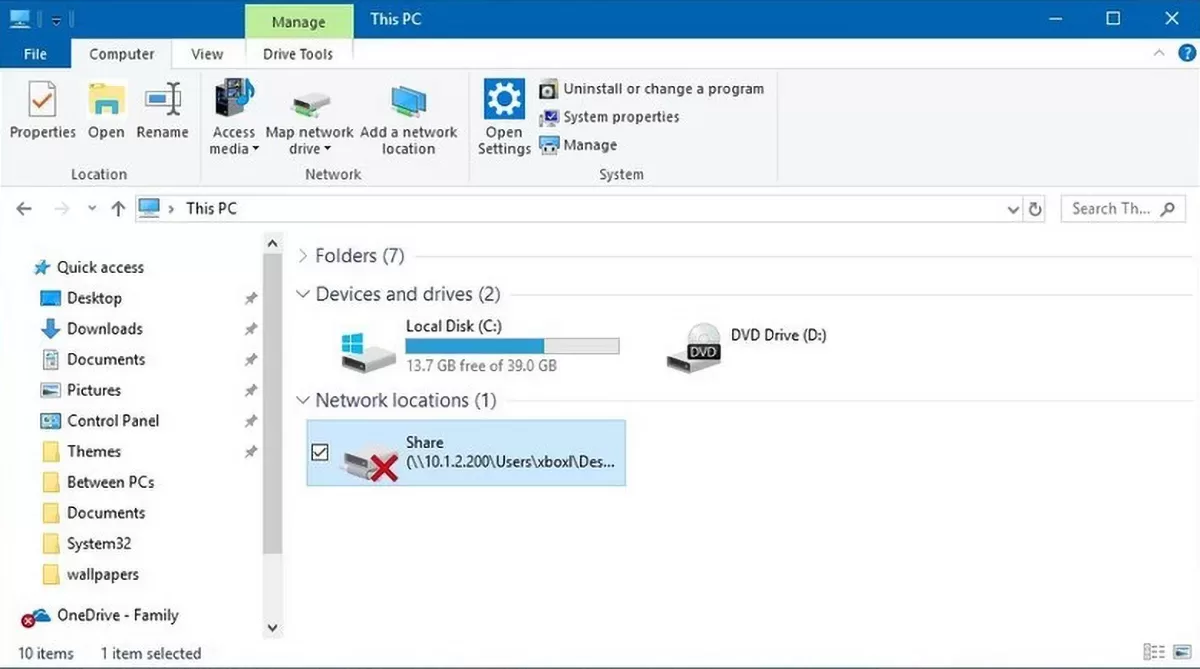Expand the Folders (7) section
Image resolution: width=1200 pixels, height=669 pixels.
tap(303, 256)
